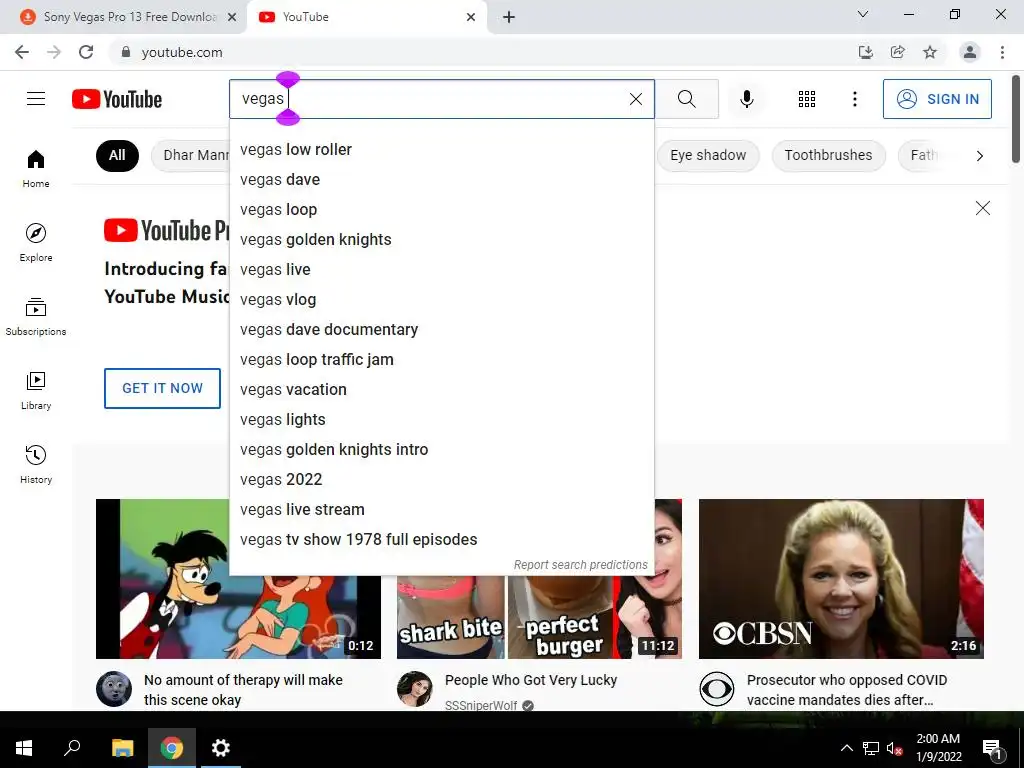1024x768 pixels.
Task: Open 'Prosecutor who opposed COVID' video title
Action: (x=847, y=690)
